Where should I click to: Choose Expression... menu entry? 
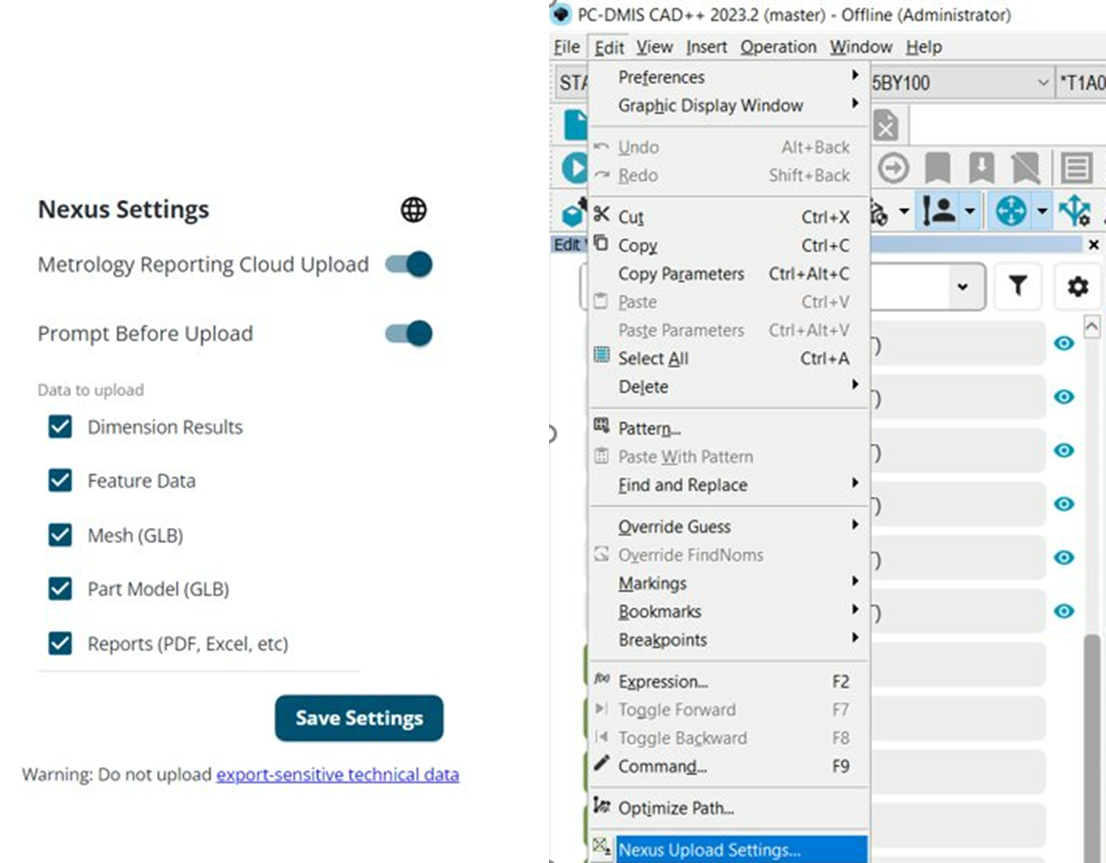[728, 682]
